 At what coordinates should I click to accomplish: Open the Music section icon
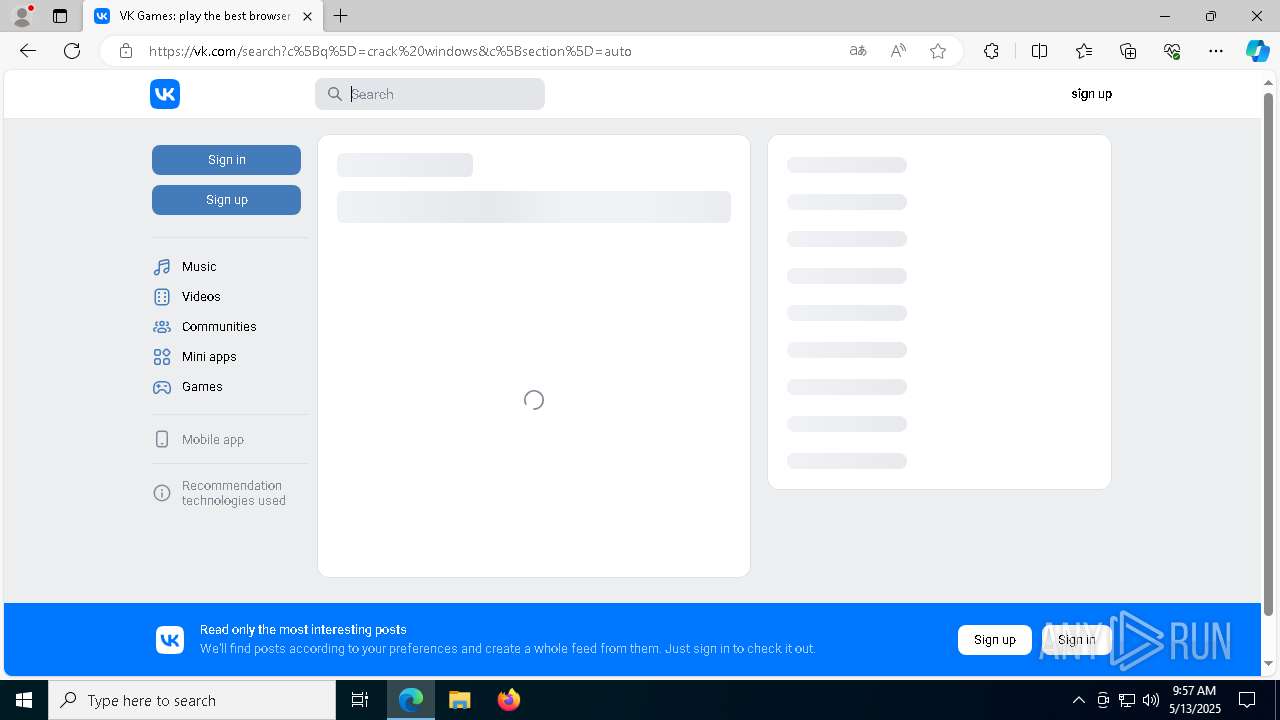162,267
